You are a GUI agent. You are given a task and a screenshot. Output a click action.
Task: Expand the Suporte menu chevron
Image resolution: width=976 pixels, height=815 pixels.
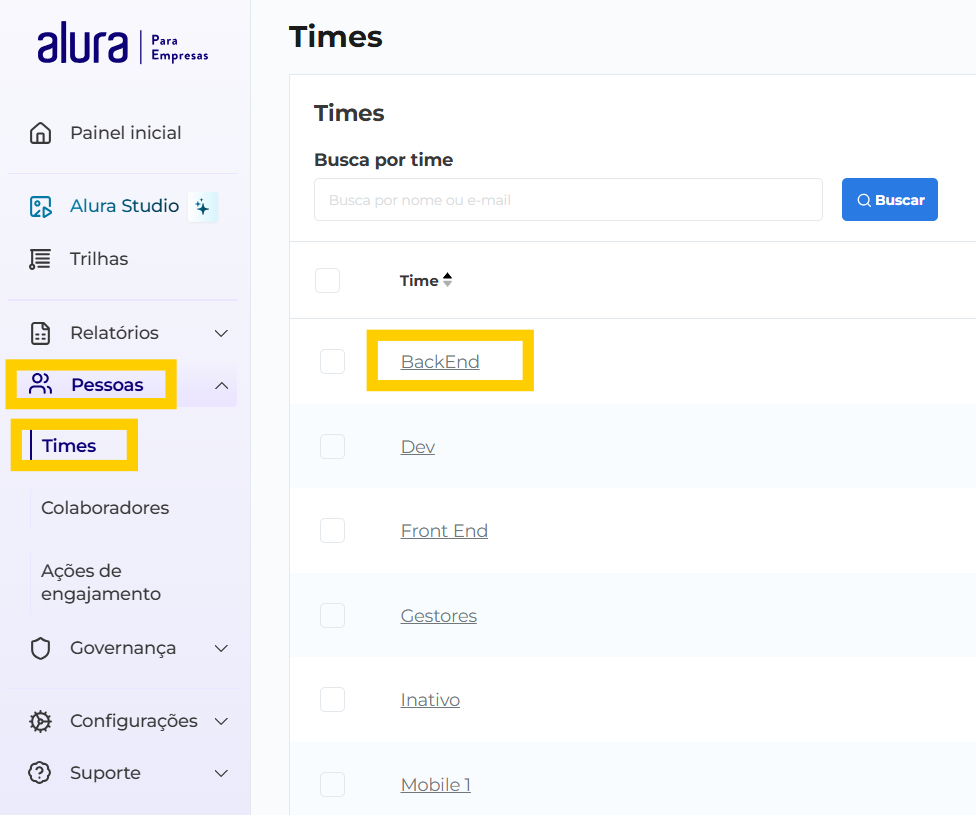coord(222,773)
